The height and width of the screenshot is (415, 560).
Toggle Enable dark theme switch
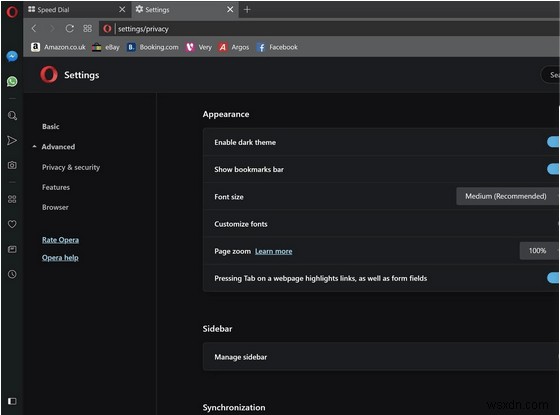point(553,142)
